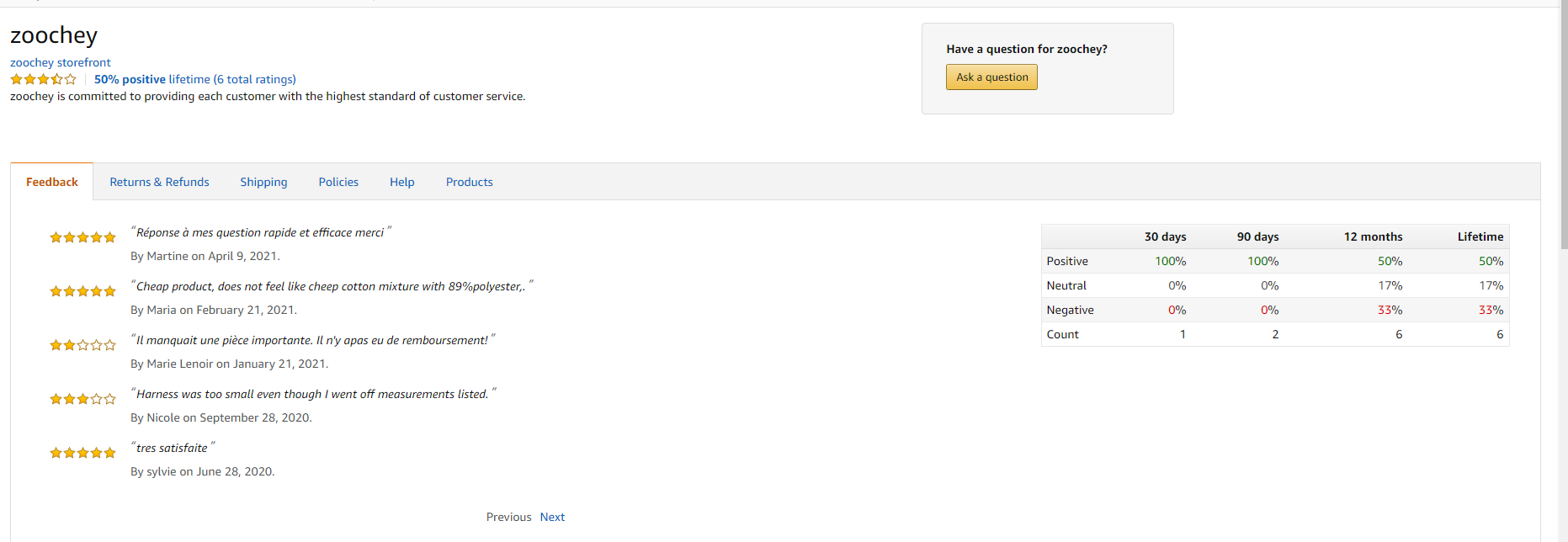Go to Next page of feedback
The width and height of the screenshot is (1568, 542).
(552, 517)
